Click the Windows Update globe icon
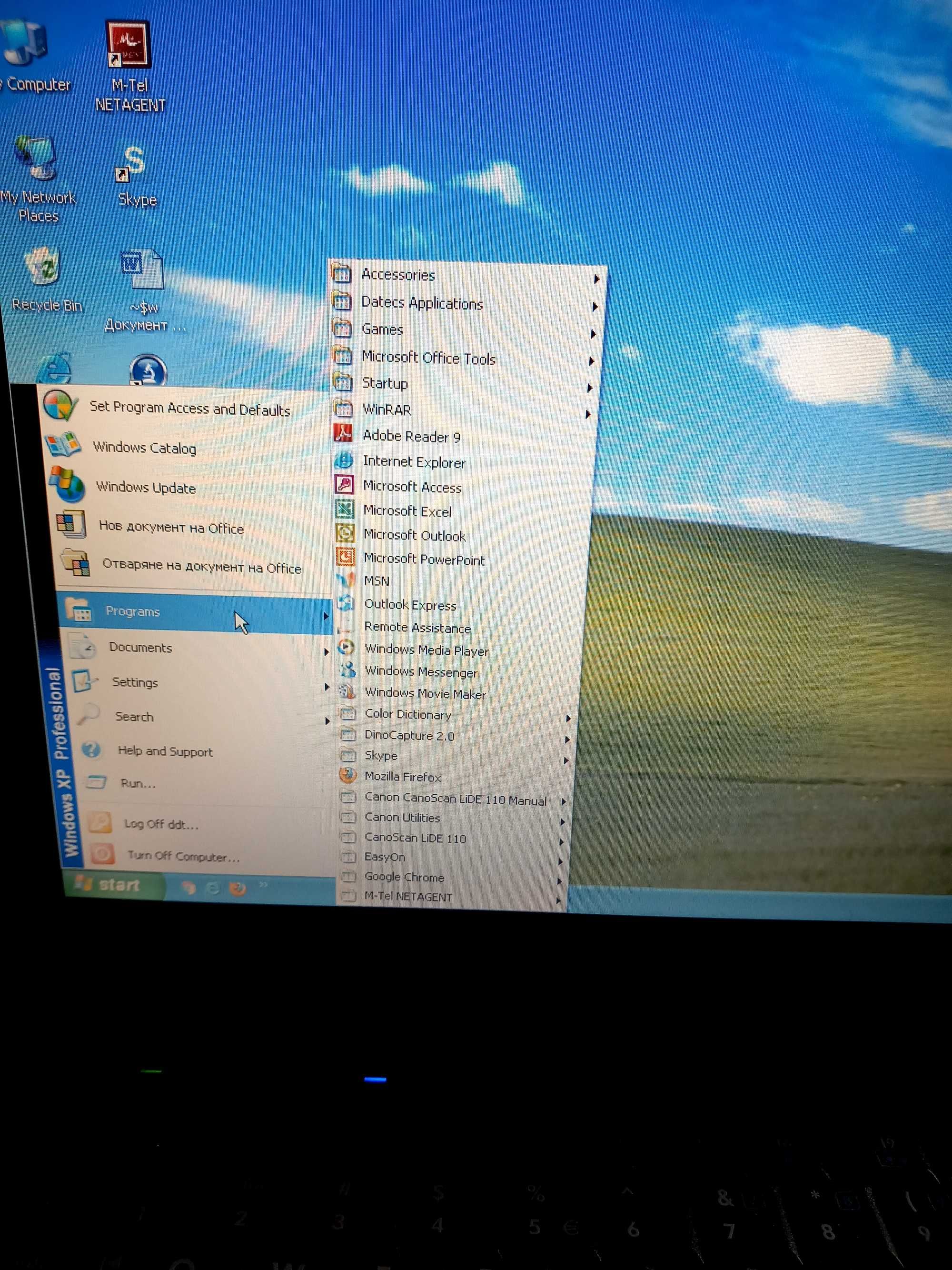 click(67, 484)
